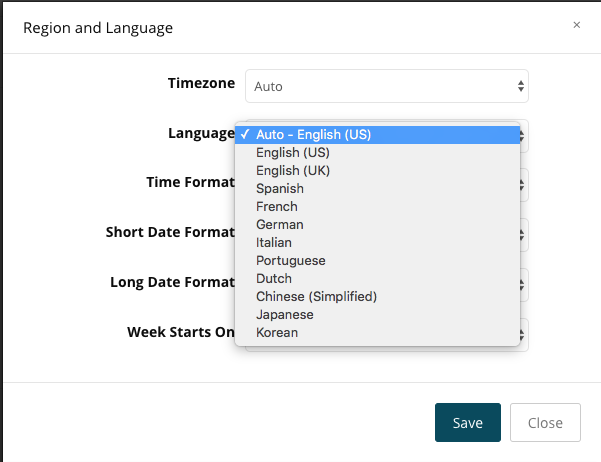601x462 pixels.
Task: Pick Spanish from the language list
Action: tap(377, 189)
